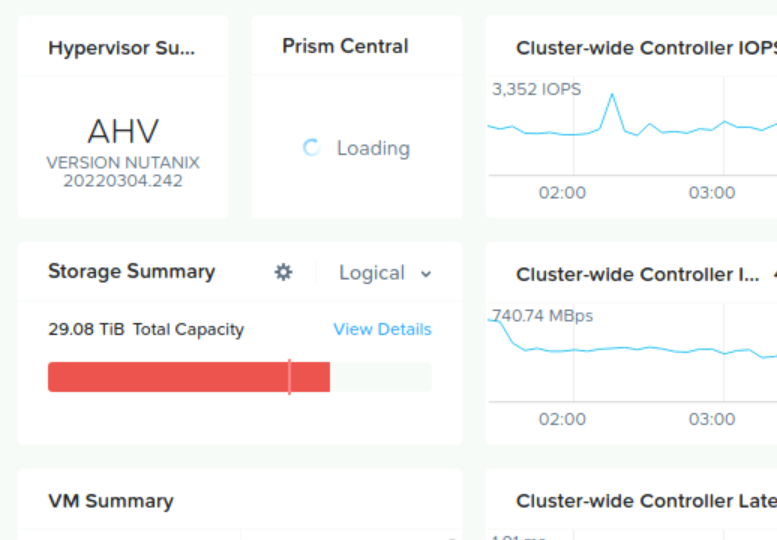The width and height of the screenshot is (777, 540).
Task: Open Storage Summary gear settings
Action: pos(284,272)
